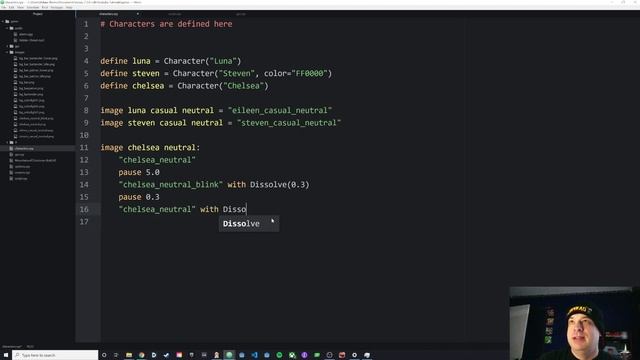
Task: Open Cortana from the taskbar
Action: (x=104, y=355)
